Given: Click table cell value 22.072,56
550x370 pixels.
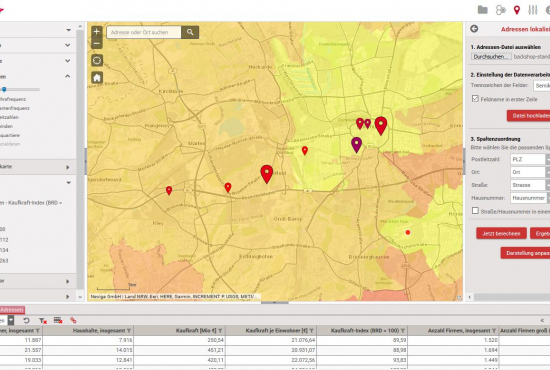Looking at the screenshot, I should (x=303, y=359).
